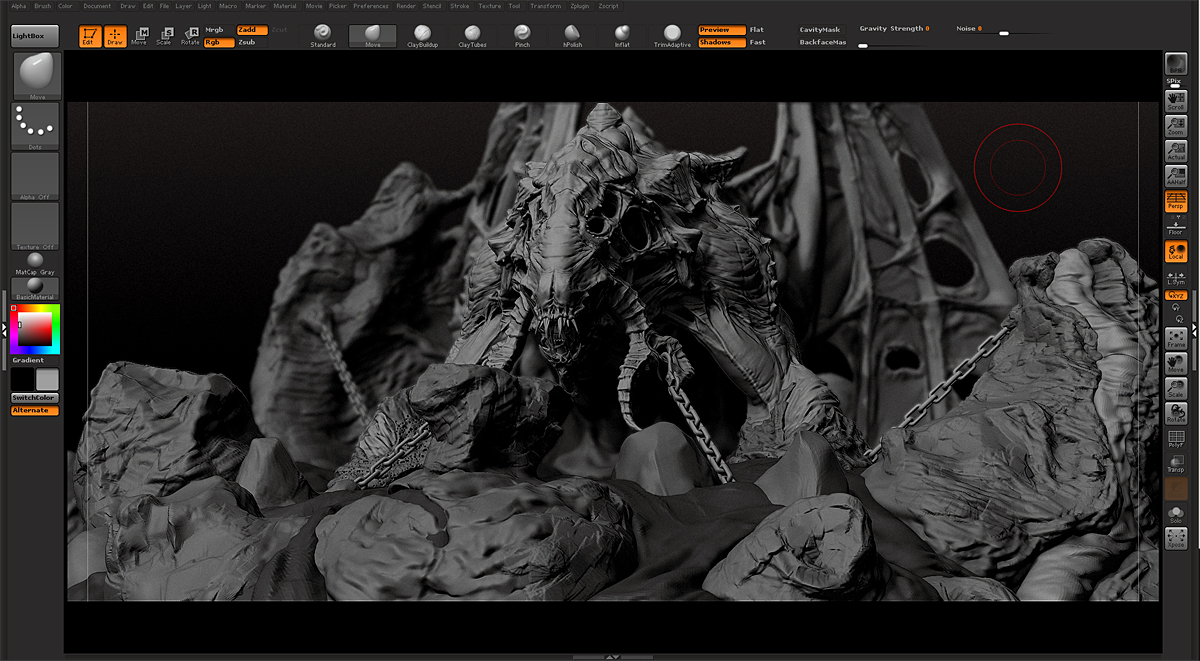Adjust the Noise slider

pyautogui.click(x=1003, y=30)
